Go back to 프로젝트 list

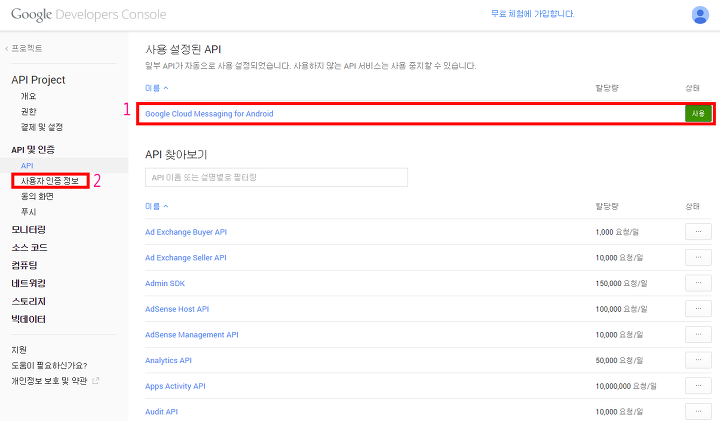(x=24, y=48)
